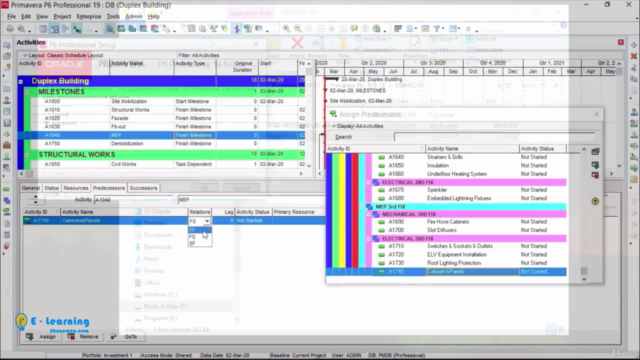Click the red X Delete icon in the right command bar

tap(634, 56)
